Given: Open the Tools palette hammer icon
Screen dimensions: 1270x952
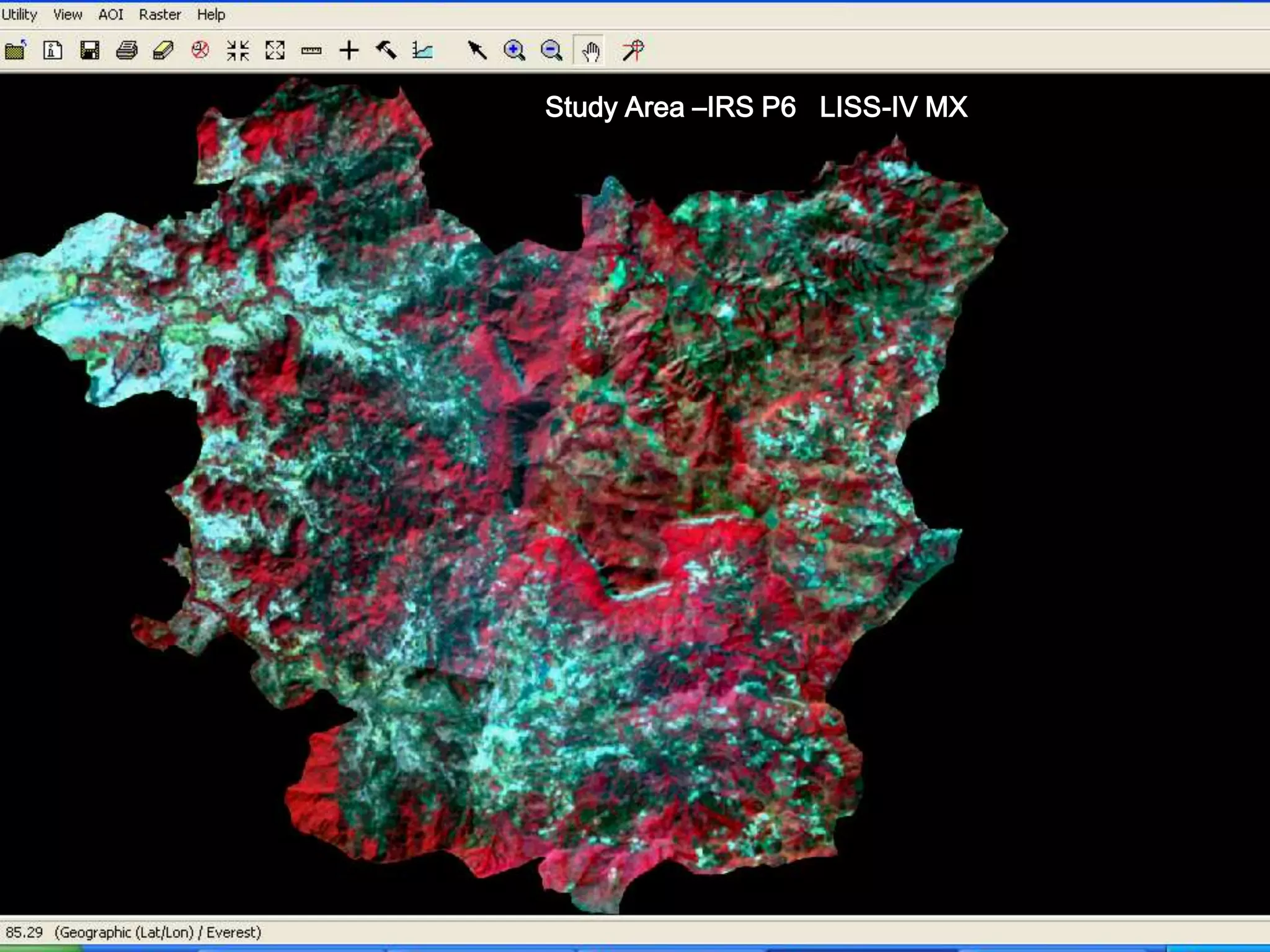Looking at the screenshot, I should [386, 50].
